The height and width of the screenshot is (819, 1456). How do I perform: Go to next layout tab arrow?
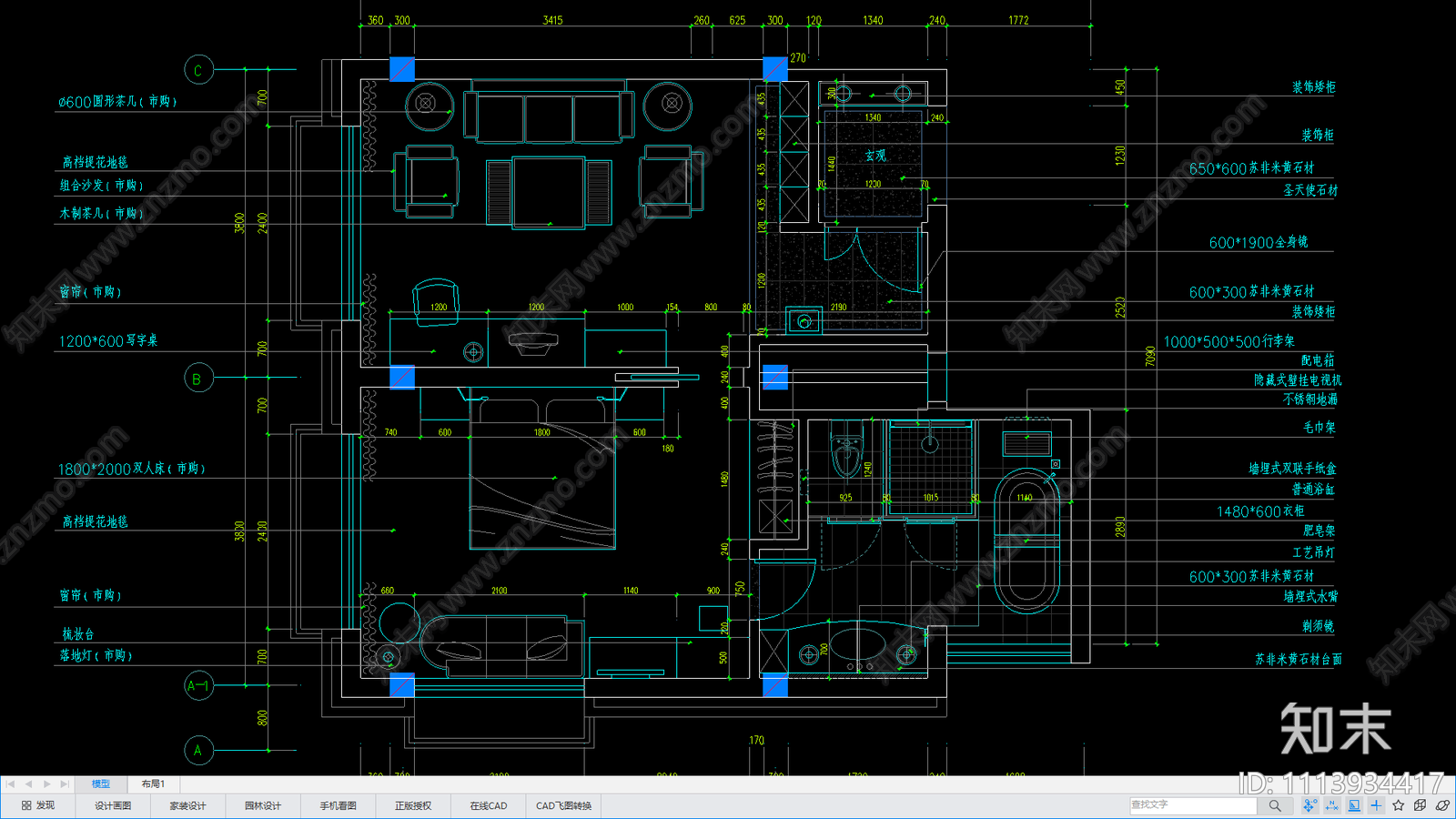(x=46, y=784)
